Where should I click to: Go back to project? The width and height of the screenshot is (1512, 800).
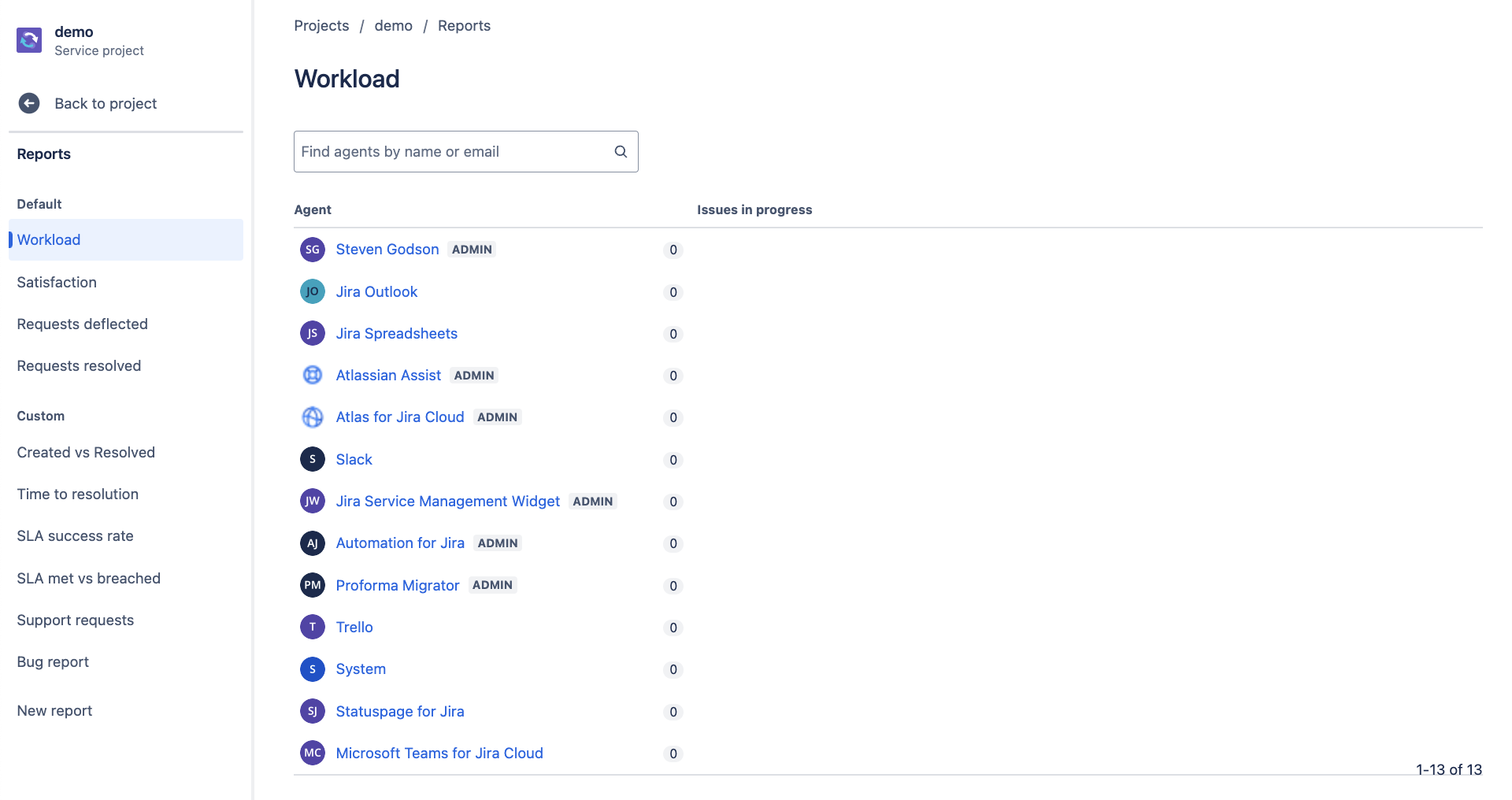(106, 103)
